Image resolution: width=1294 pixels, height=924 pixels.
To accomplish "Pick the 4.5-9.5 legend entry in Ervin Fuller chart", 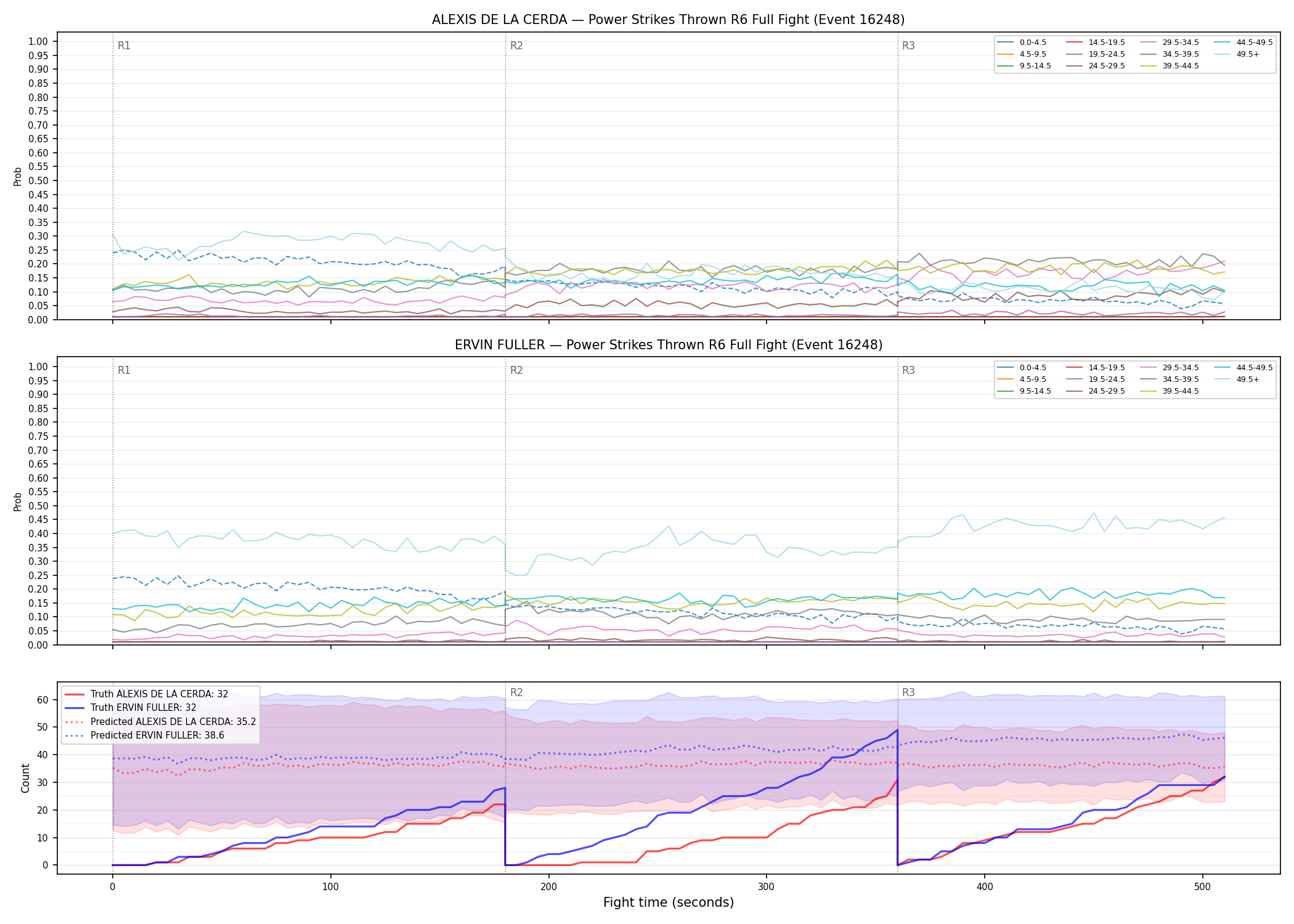I will (1022, 379).
